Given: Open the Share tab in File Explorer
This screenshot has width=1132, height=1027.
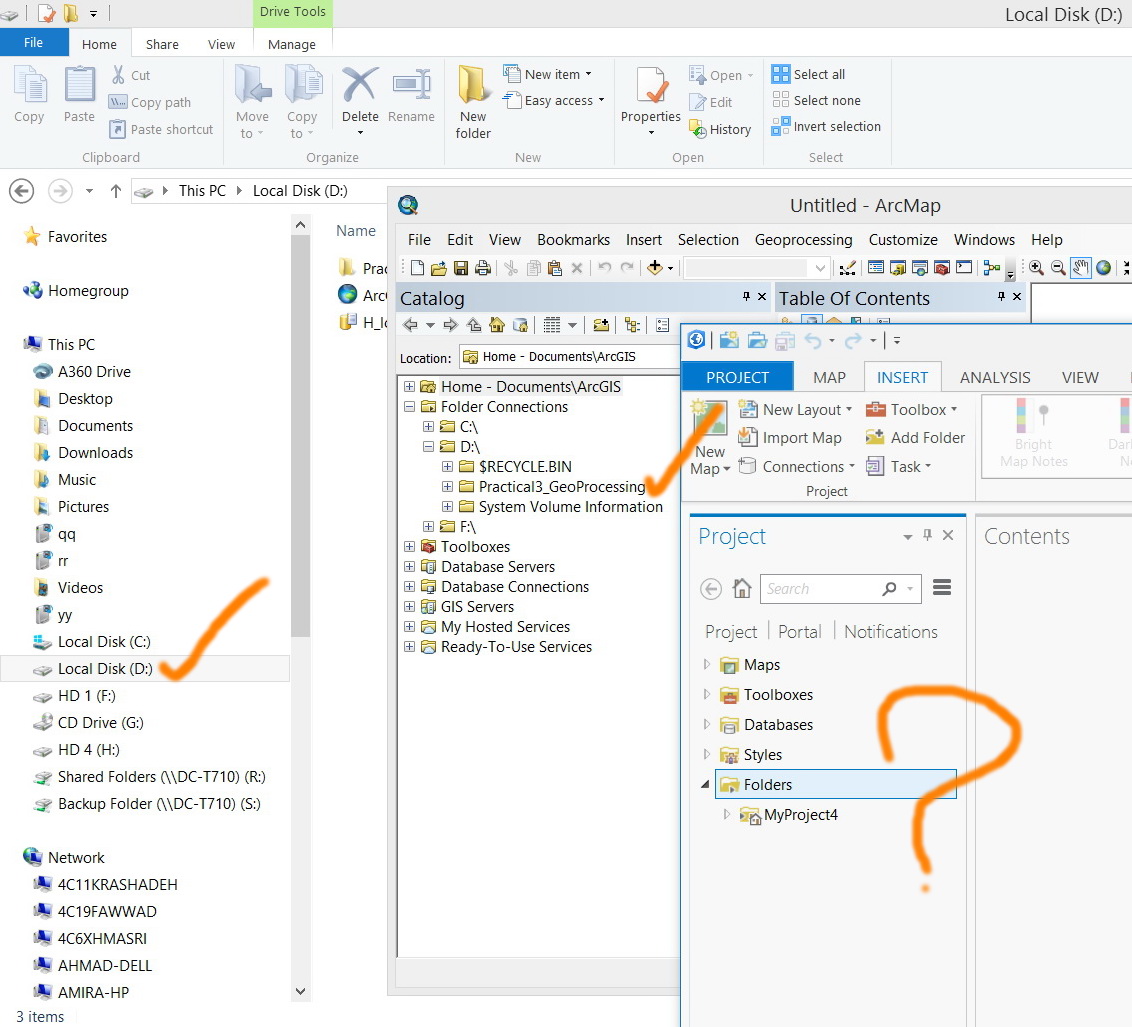Looking at the screenshot, I should pos(162,44).
